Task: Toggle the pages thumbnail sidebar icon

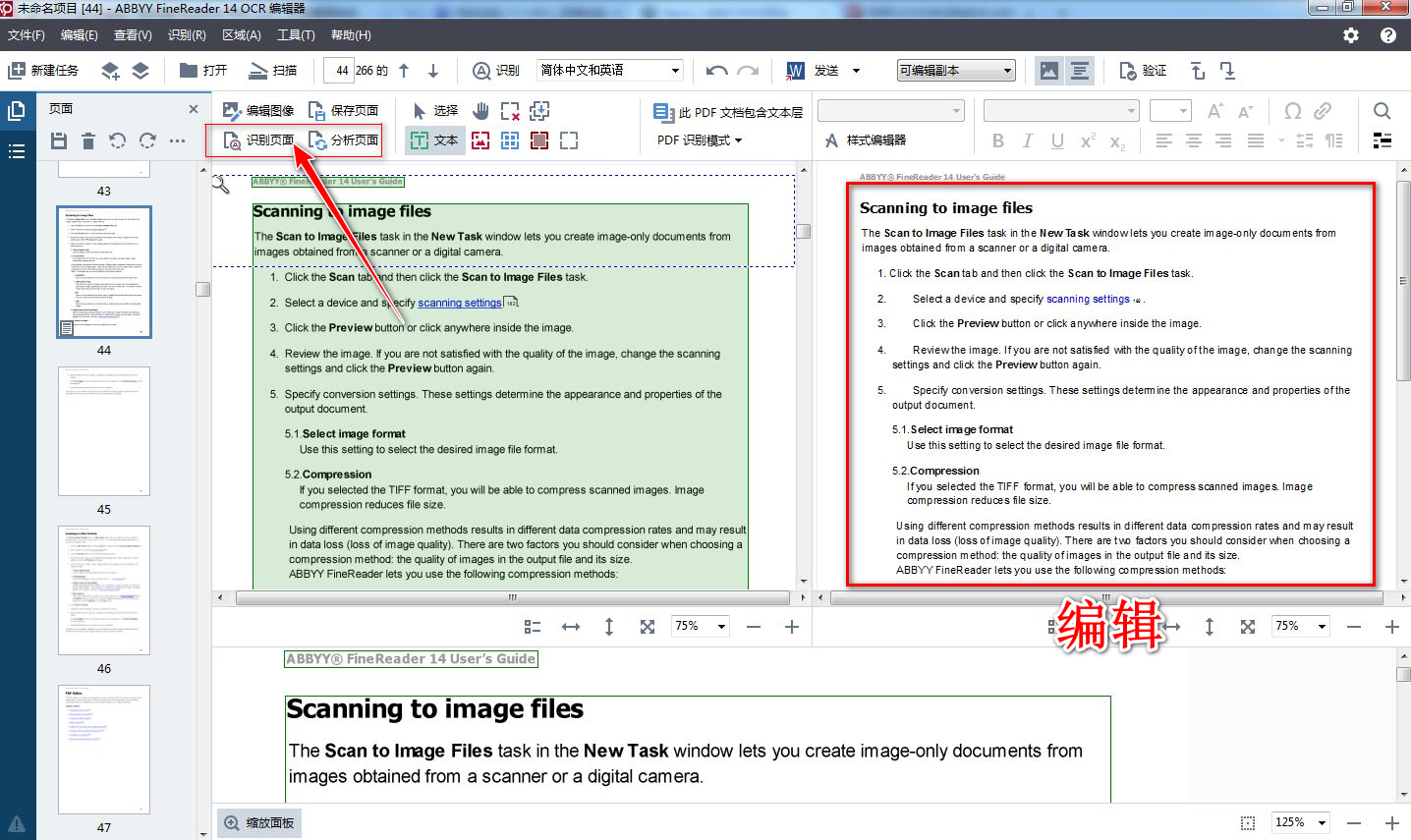Action: coord(17,111)
